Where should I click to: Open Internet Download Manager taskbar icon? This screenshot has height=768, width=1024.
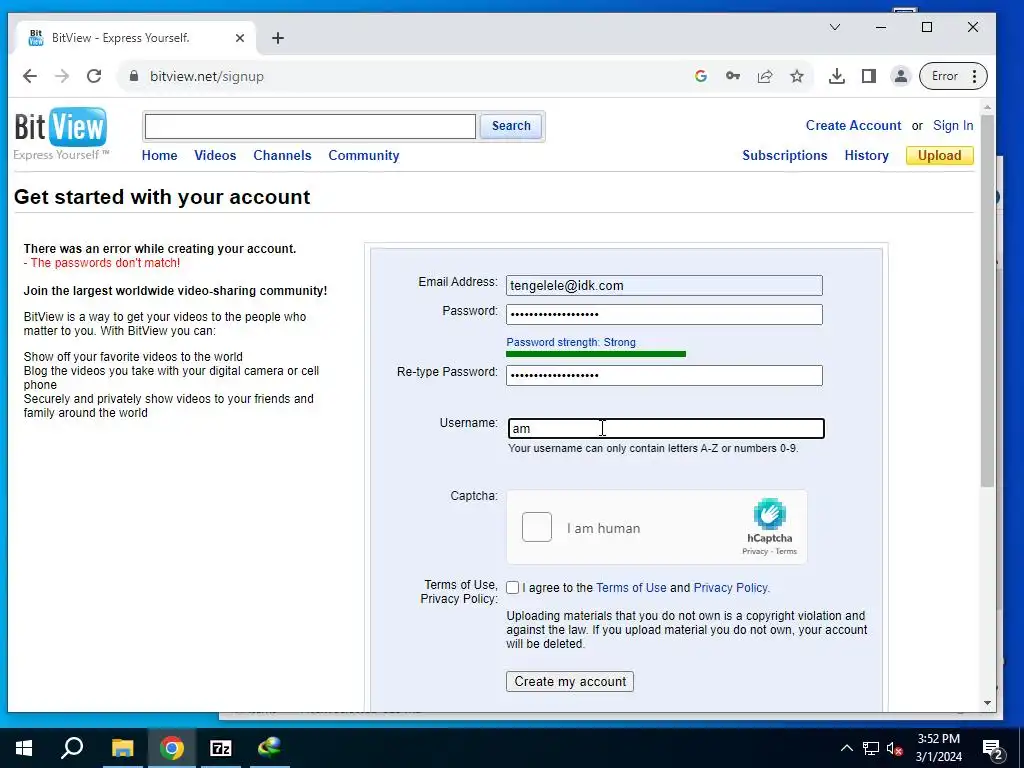click(x=269, y=748)
